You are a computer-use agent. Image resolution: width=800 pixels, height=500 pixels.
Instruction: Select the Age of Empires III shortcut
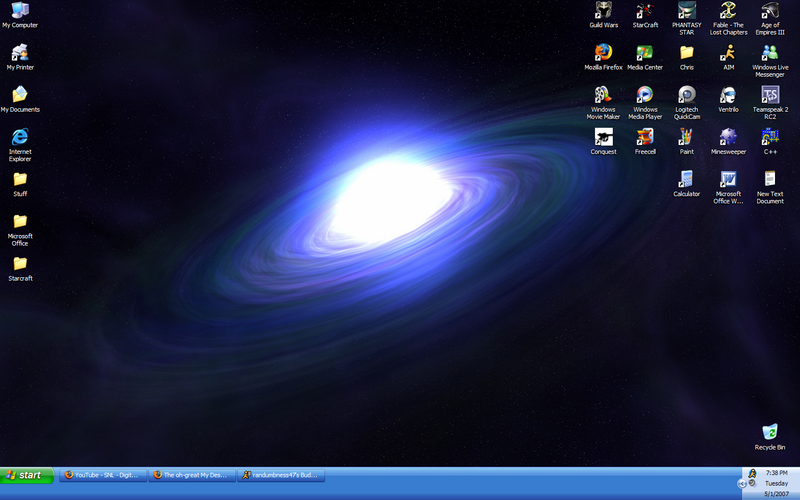pos(770,18)
